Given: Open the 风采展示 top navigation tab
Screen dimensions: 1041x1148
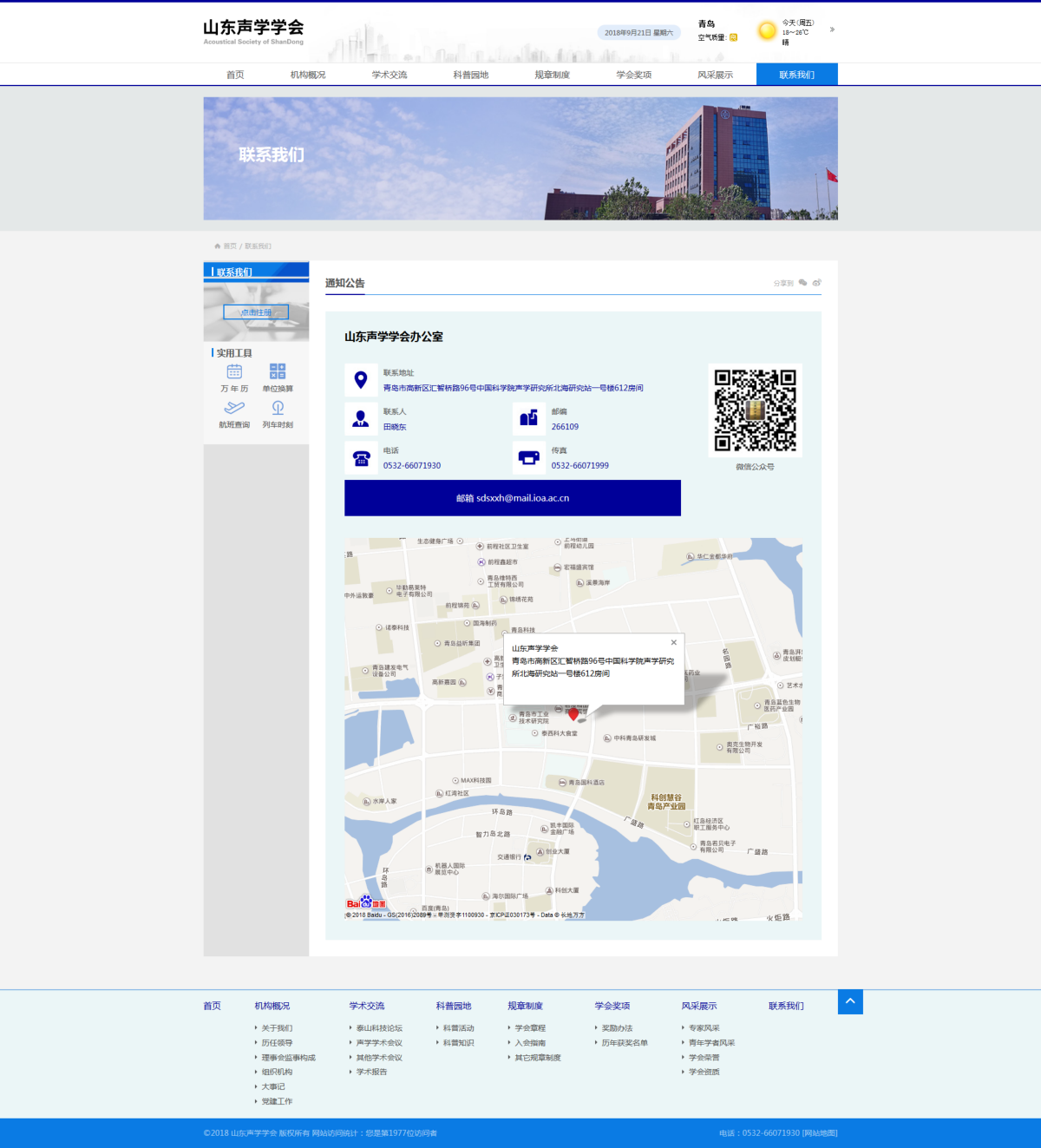Looking at the screenshot, I should pyautogui.click(x=716, y=75).
